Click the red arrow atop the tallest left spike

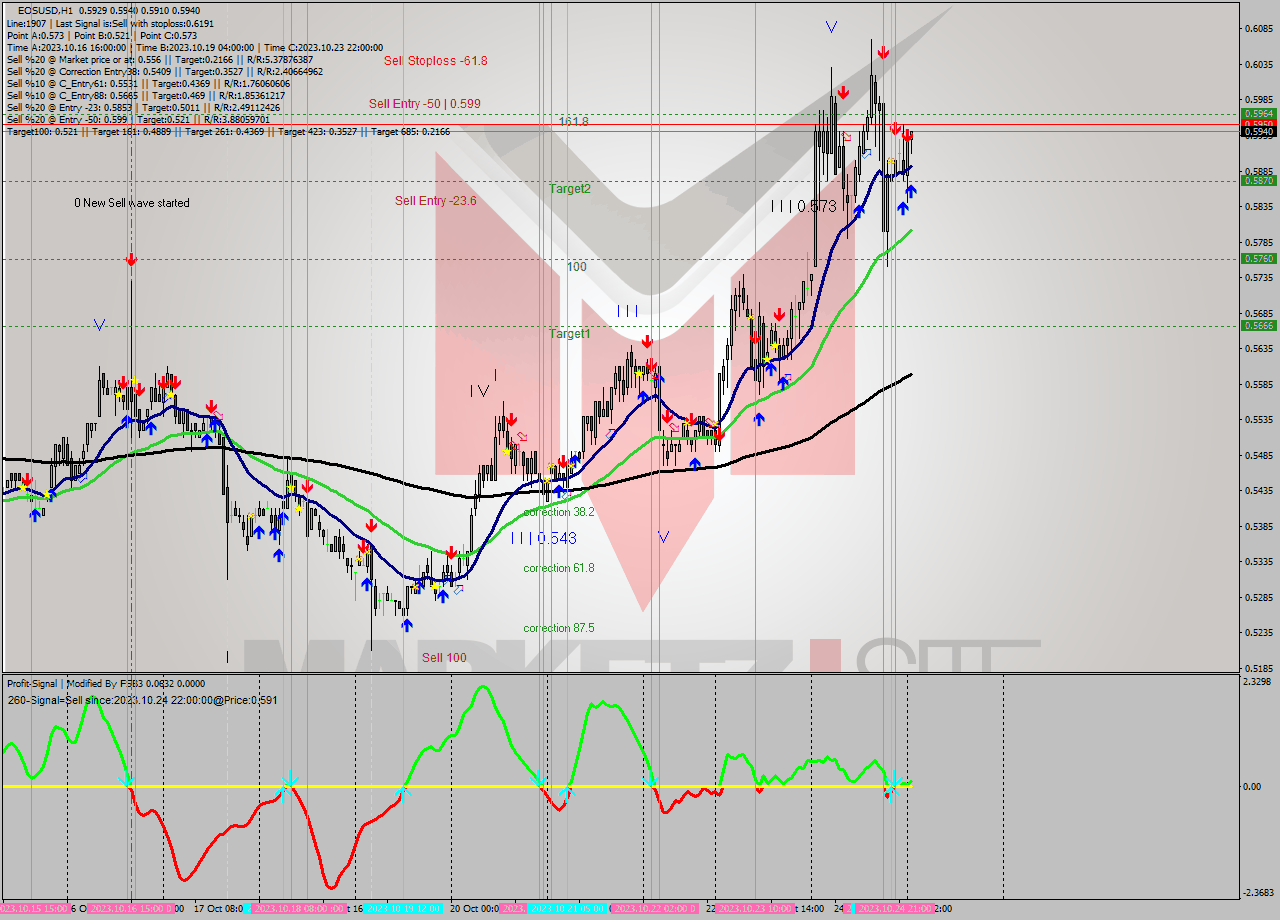(131, 260)
